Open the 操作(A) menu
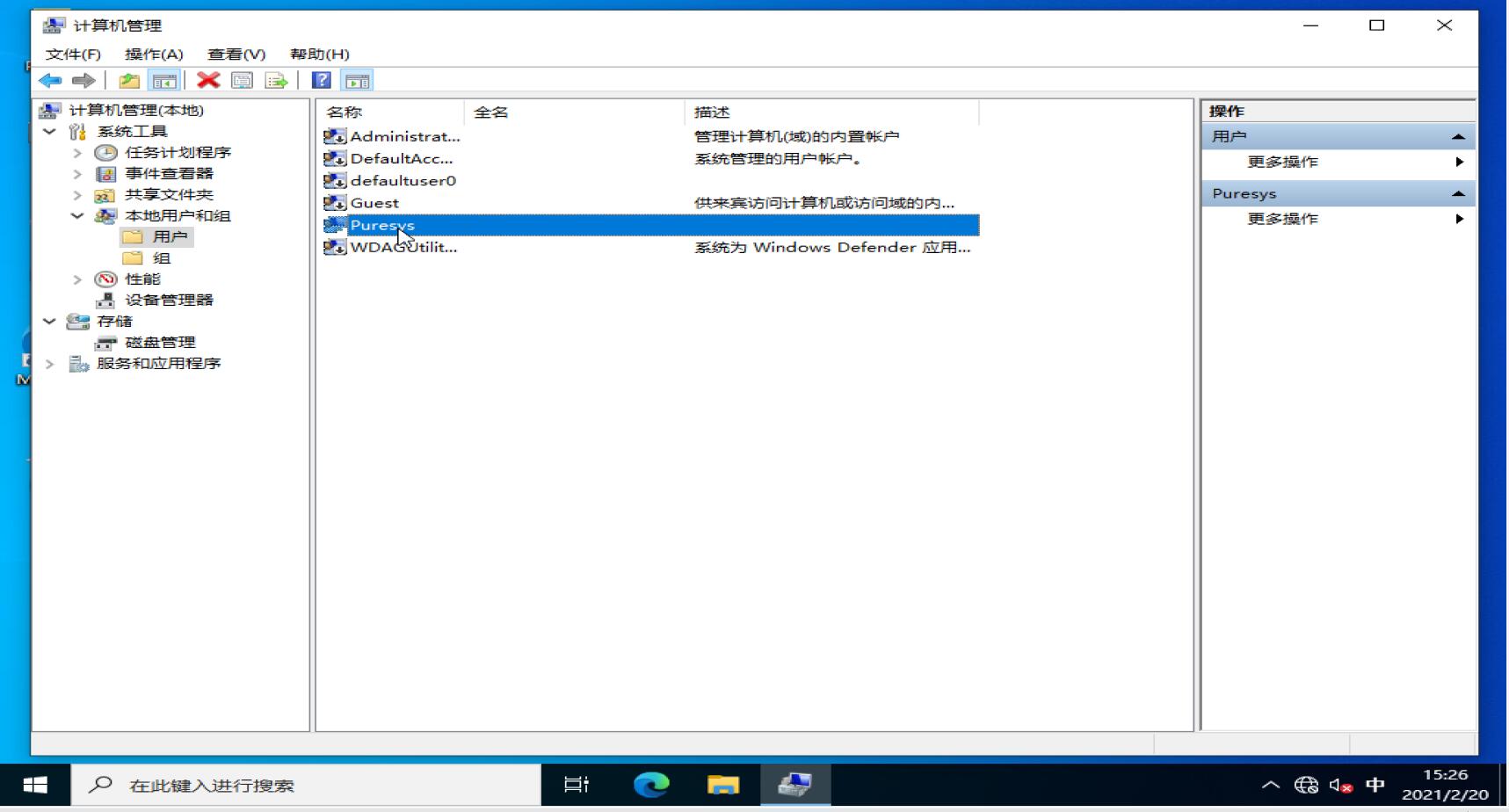 click(x=154, y=54)
